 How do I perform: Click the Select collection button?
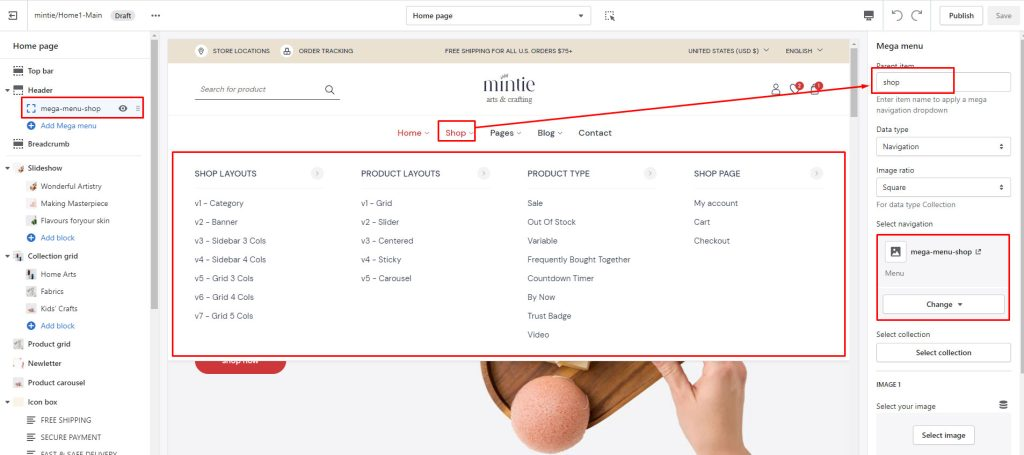(x=943, y=353)
